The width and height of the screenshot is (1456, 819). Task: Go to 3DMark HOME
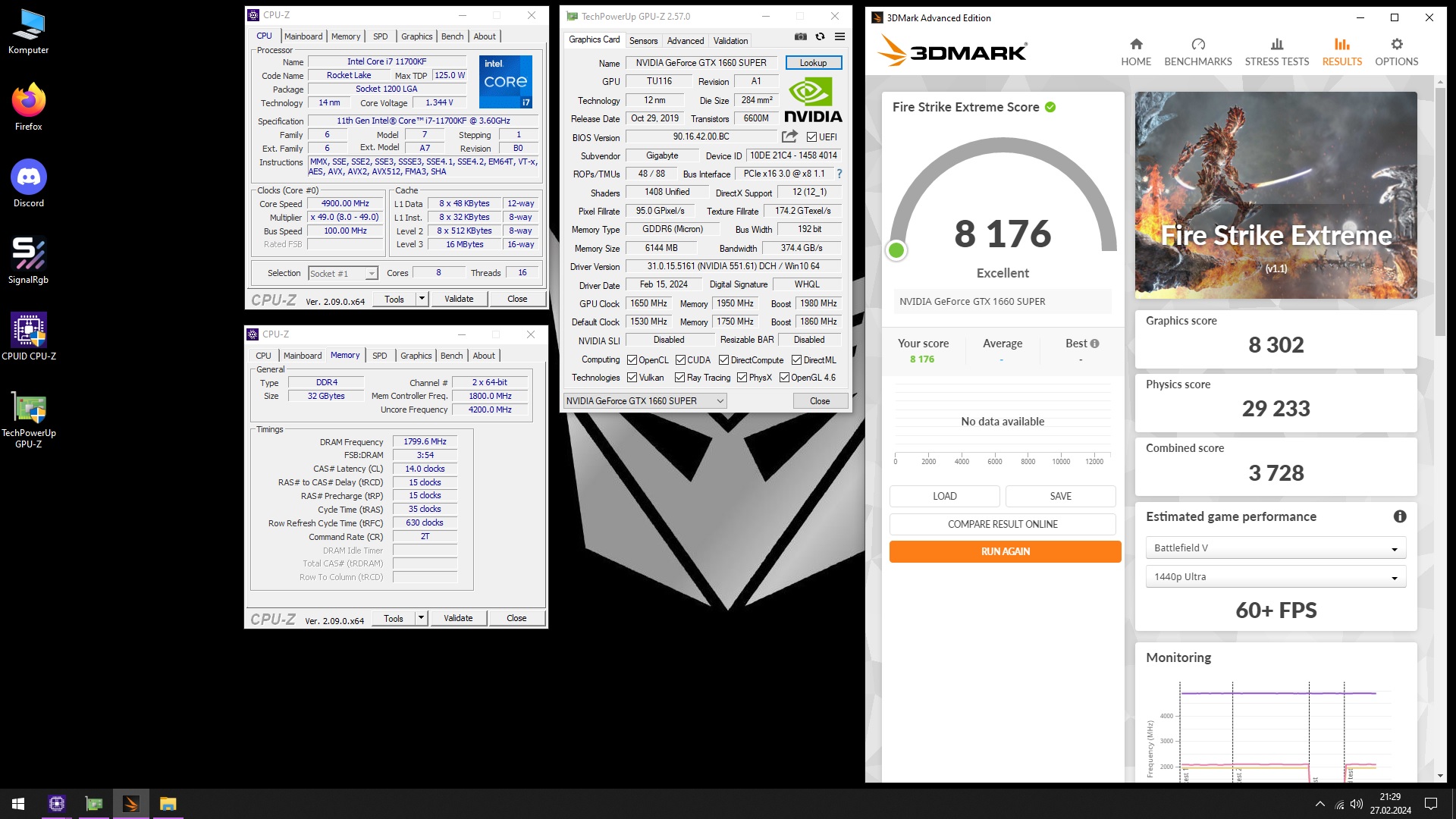pos(1135,52)
